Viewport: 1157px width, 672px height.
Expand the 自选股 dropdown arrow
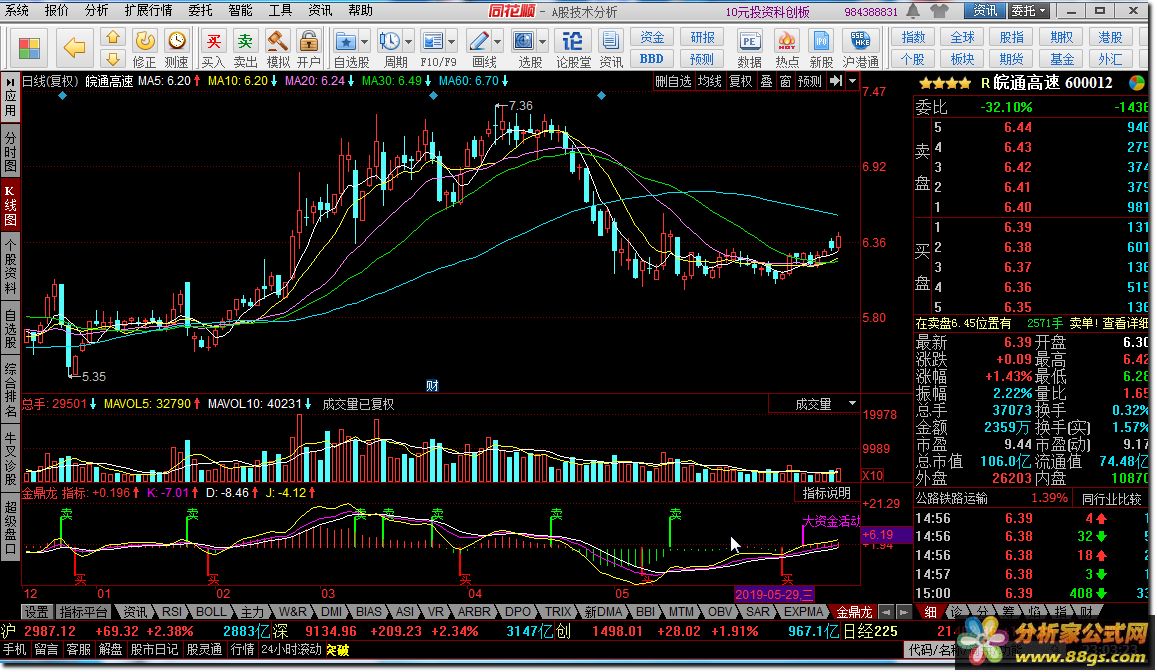pos(364,42)
